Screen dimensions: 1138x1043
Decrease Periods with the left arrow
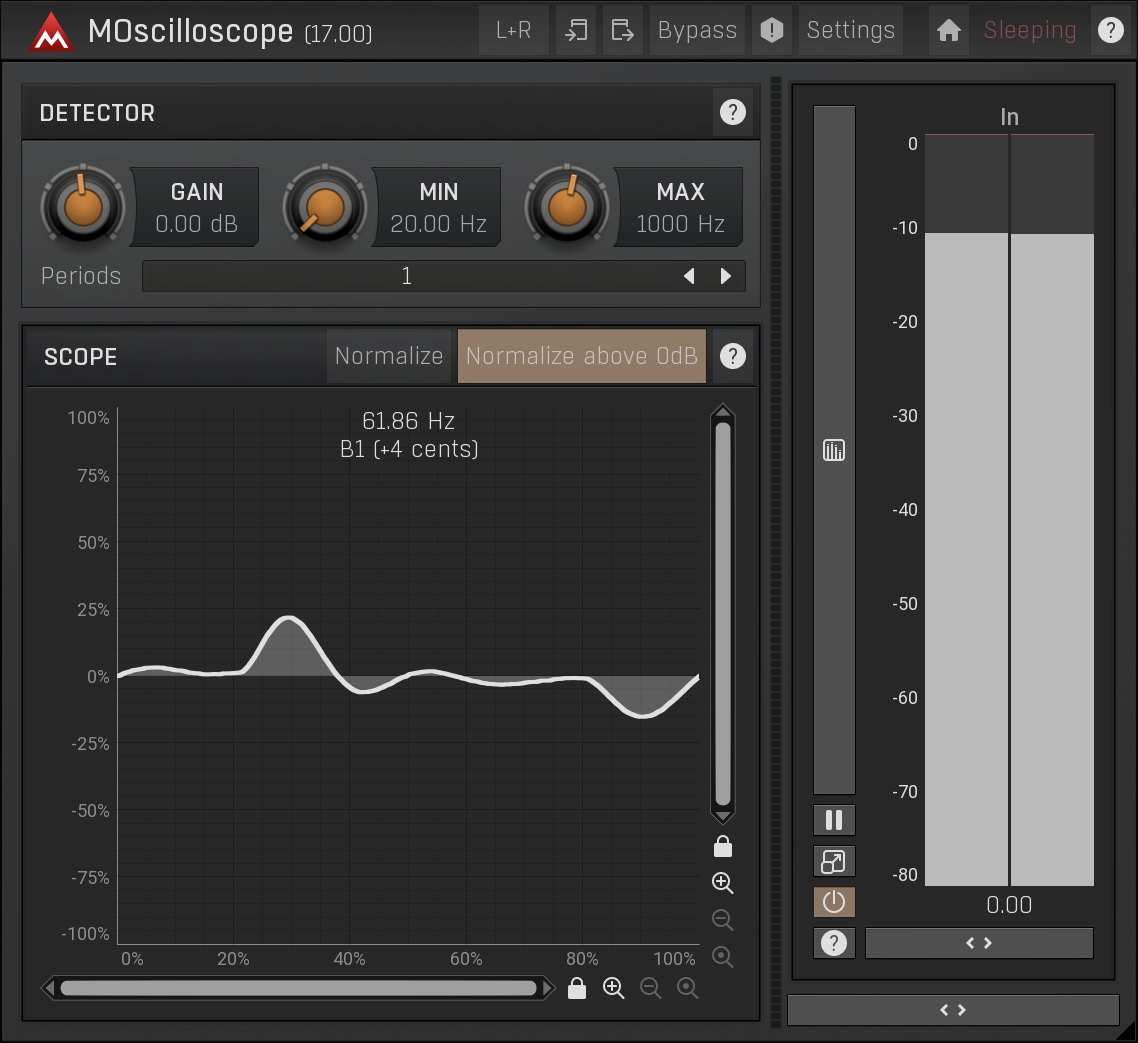point(689,277)
